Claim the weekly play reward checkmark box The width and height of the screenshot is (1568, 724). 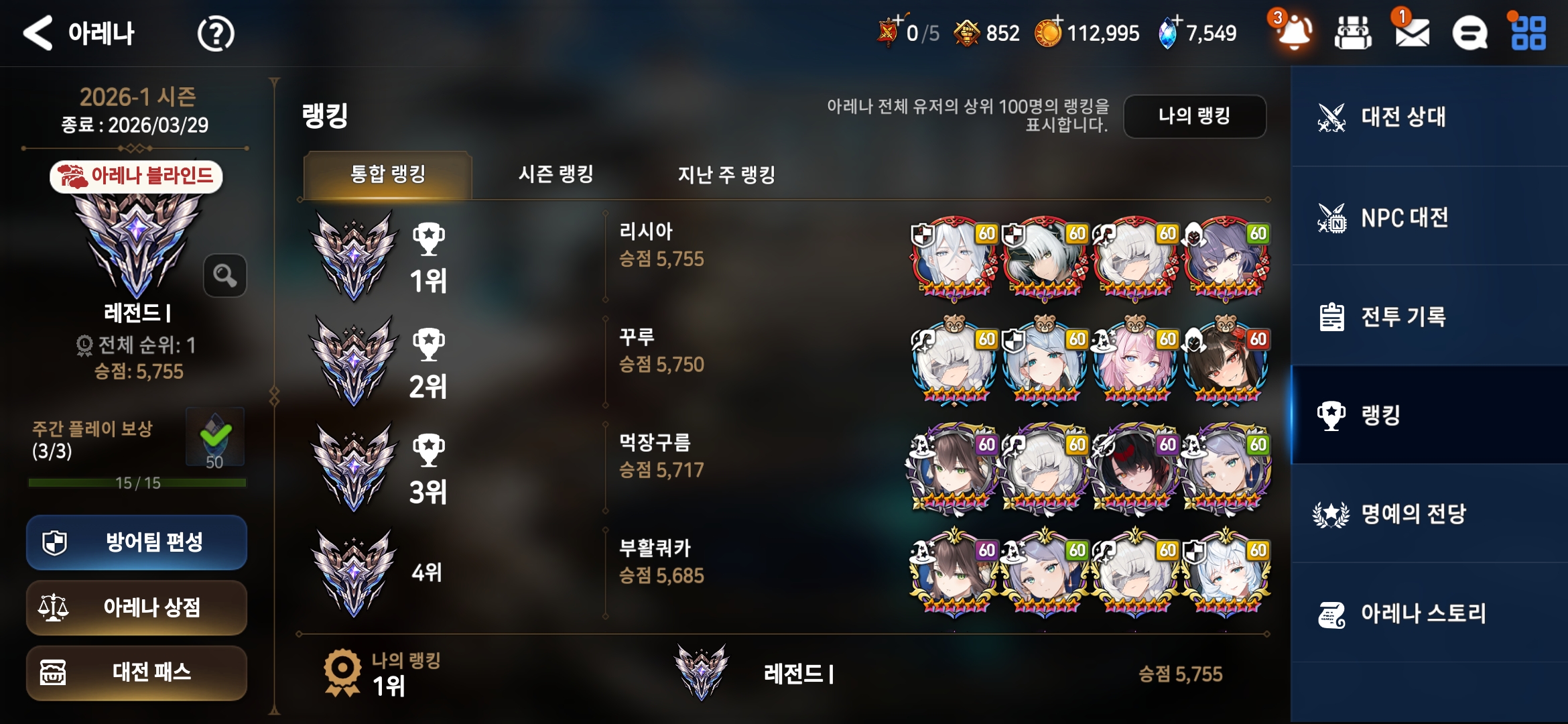tap(215, 437)
